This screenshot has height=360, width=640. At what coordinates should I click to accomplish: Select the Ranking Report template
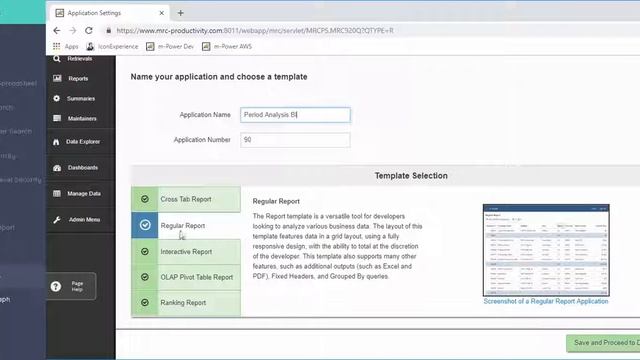[x=186, y=303]
